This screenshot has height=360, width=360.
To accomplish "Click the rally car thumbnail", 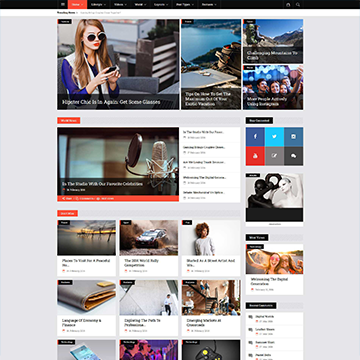I will (x=149, y=238).
